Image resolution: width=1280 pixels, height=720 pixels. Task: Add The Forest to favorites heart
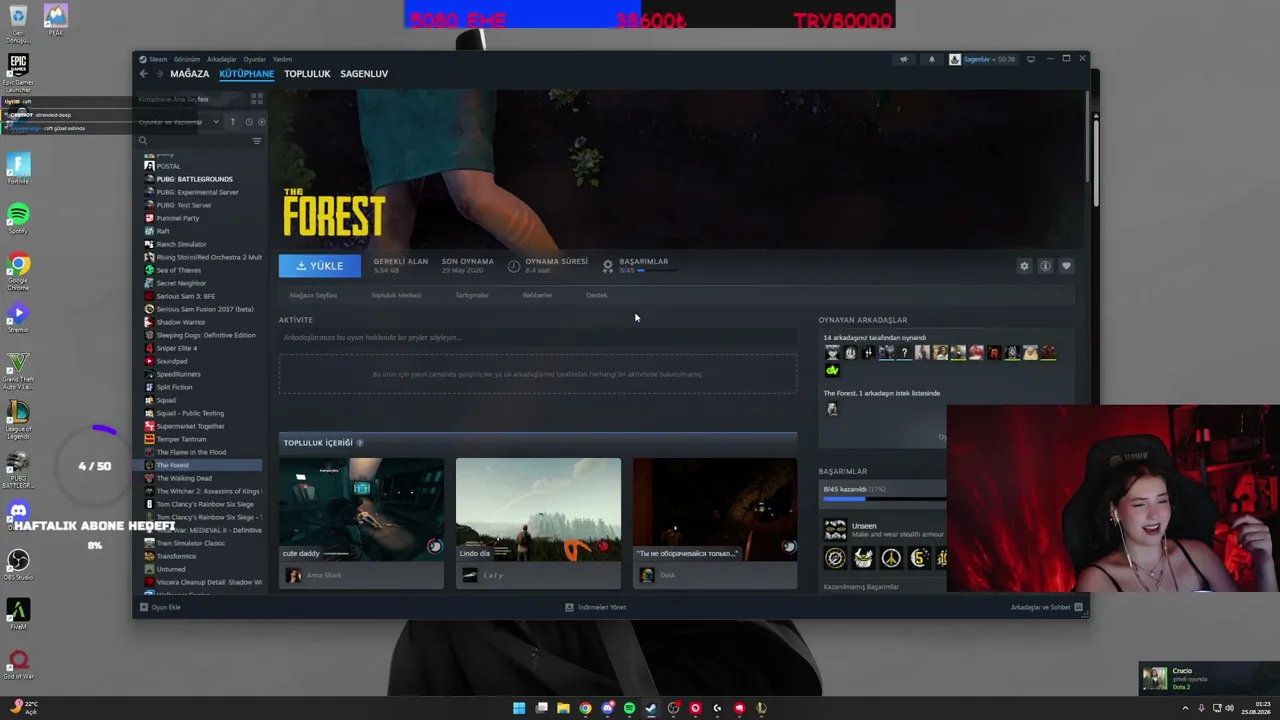1066,266
